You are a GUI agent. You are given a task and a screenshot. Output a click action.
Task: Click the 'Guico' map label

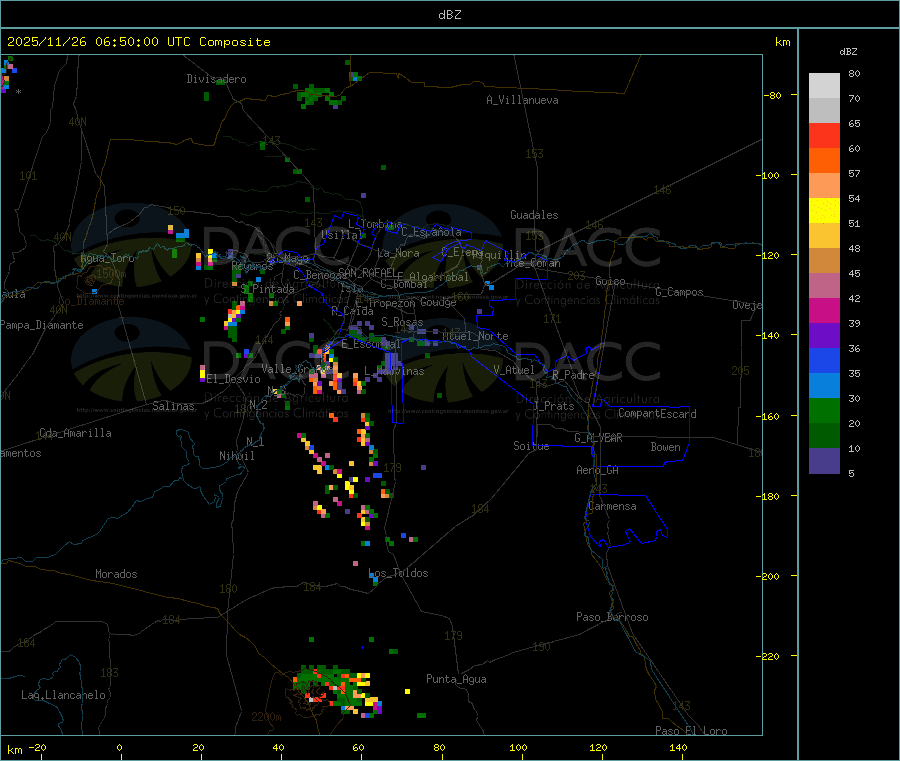pyautogui.click(x=610, y=281)
